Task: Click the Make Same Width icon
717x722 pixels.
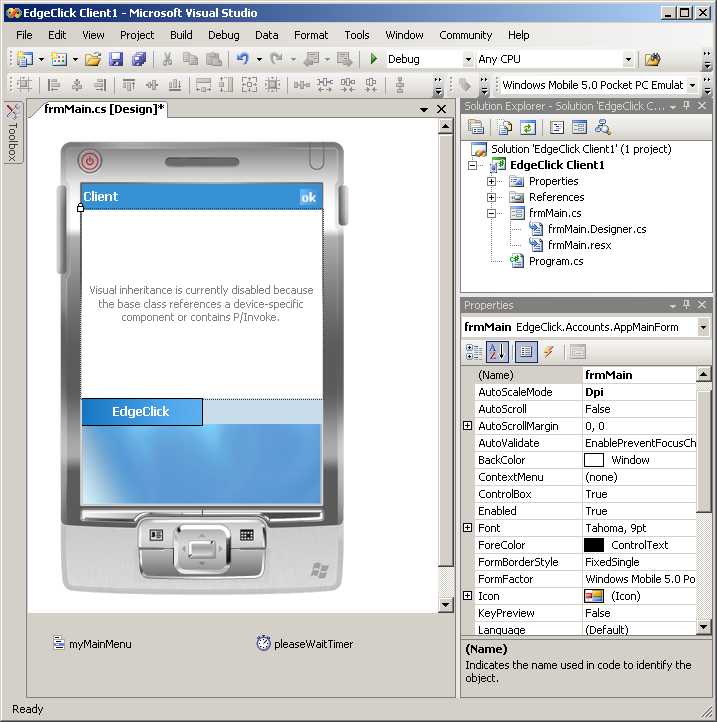Action: (x=203, y=85)
